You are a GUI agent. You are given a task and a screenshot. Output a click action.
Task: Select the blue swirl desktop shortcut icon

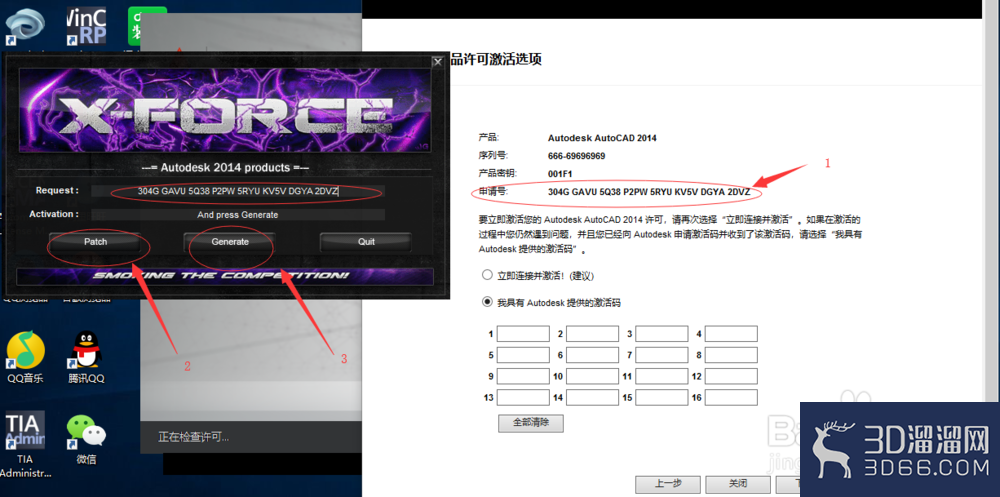[x=26, y=26]
